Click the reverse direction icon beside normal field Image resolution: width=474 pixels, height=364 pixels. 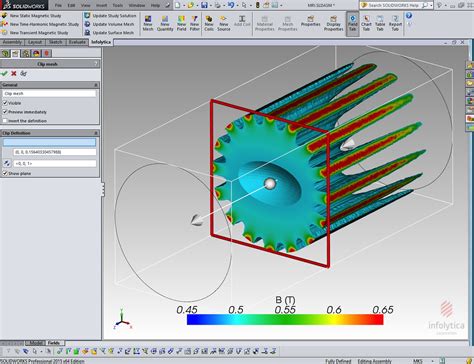click(x=7, y=163)
